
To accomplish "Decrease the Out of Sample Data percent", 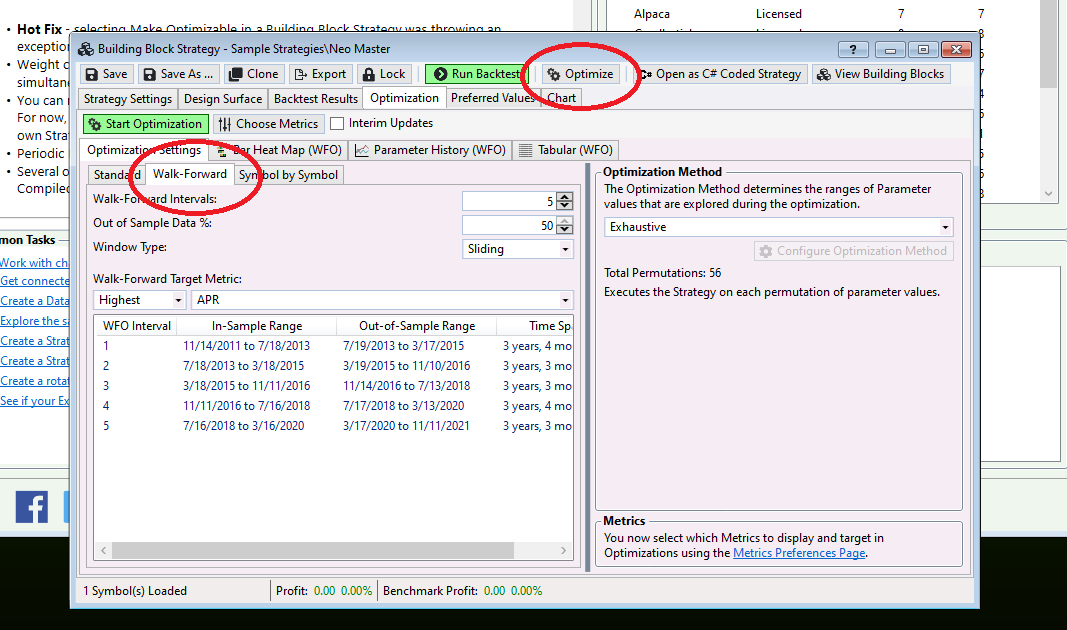I will click(x=565, y=230).
